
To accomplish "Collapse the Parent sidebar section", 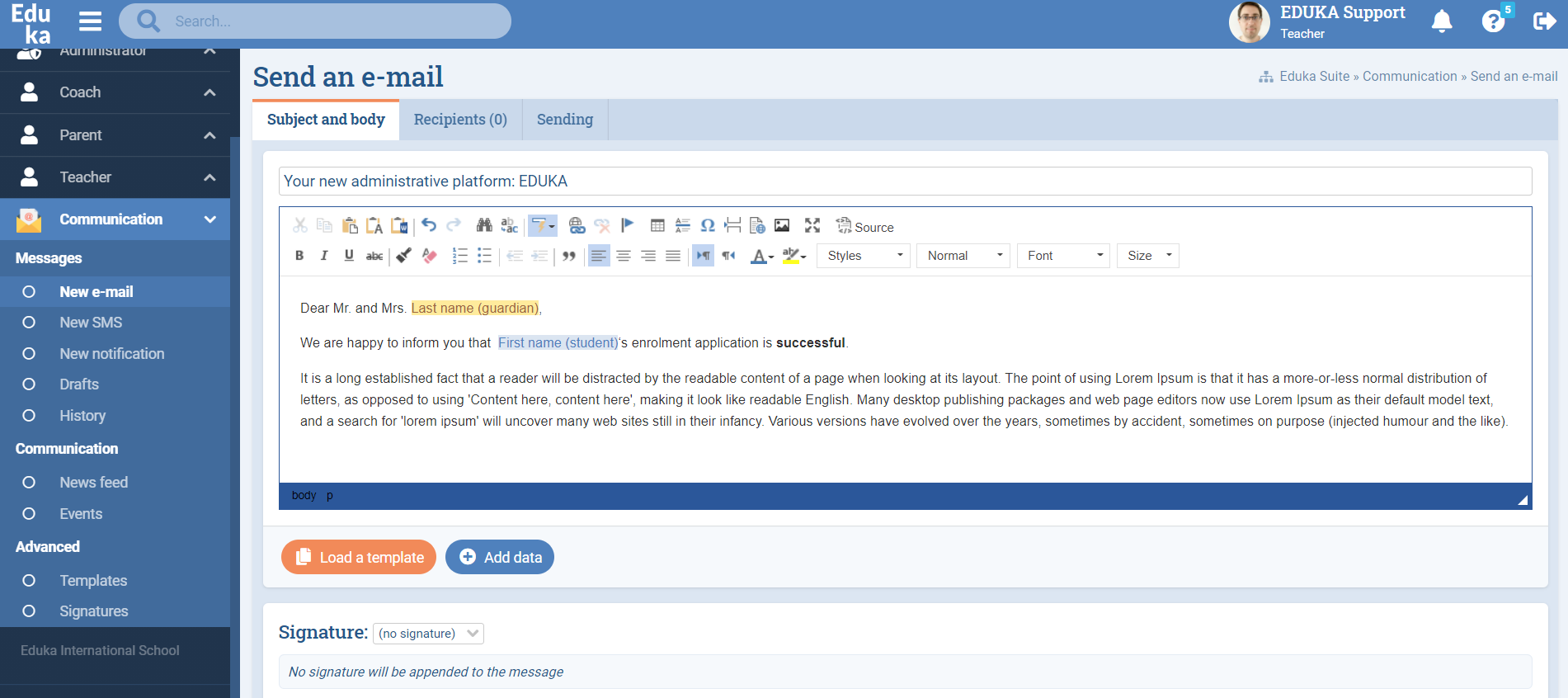I will 210,135.
